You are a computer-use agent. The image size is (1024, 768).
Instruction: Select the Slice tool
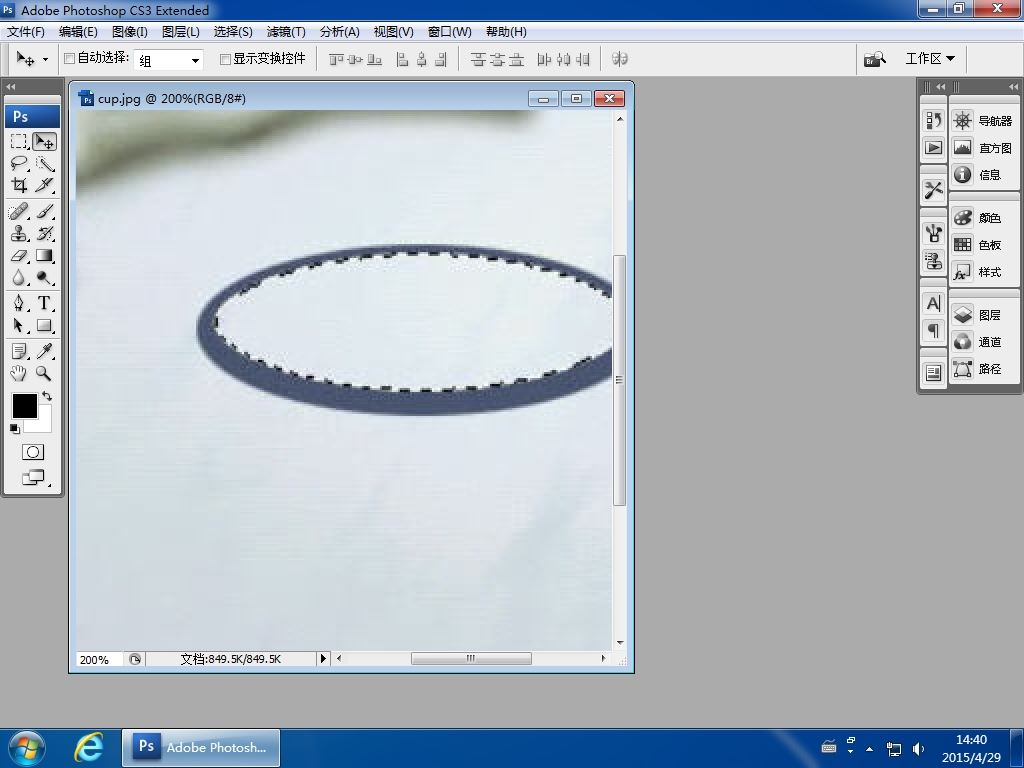44,185
